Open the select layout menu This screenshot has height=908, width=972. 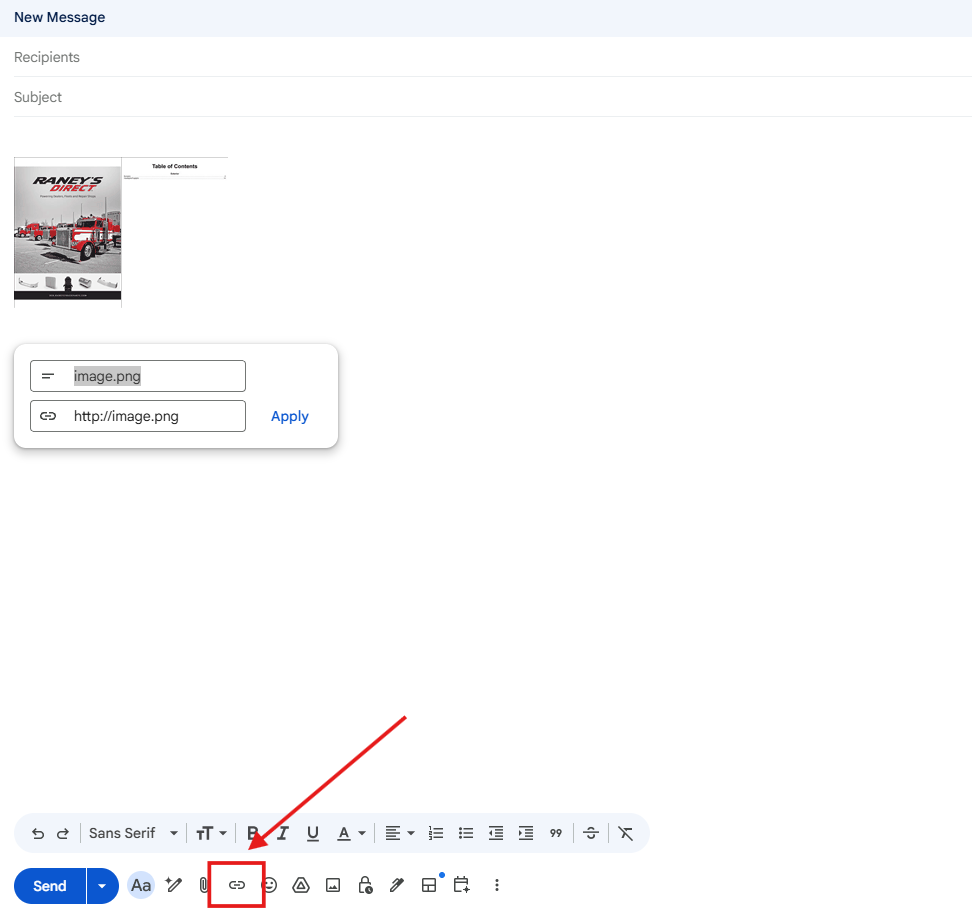429,885
